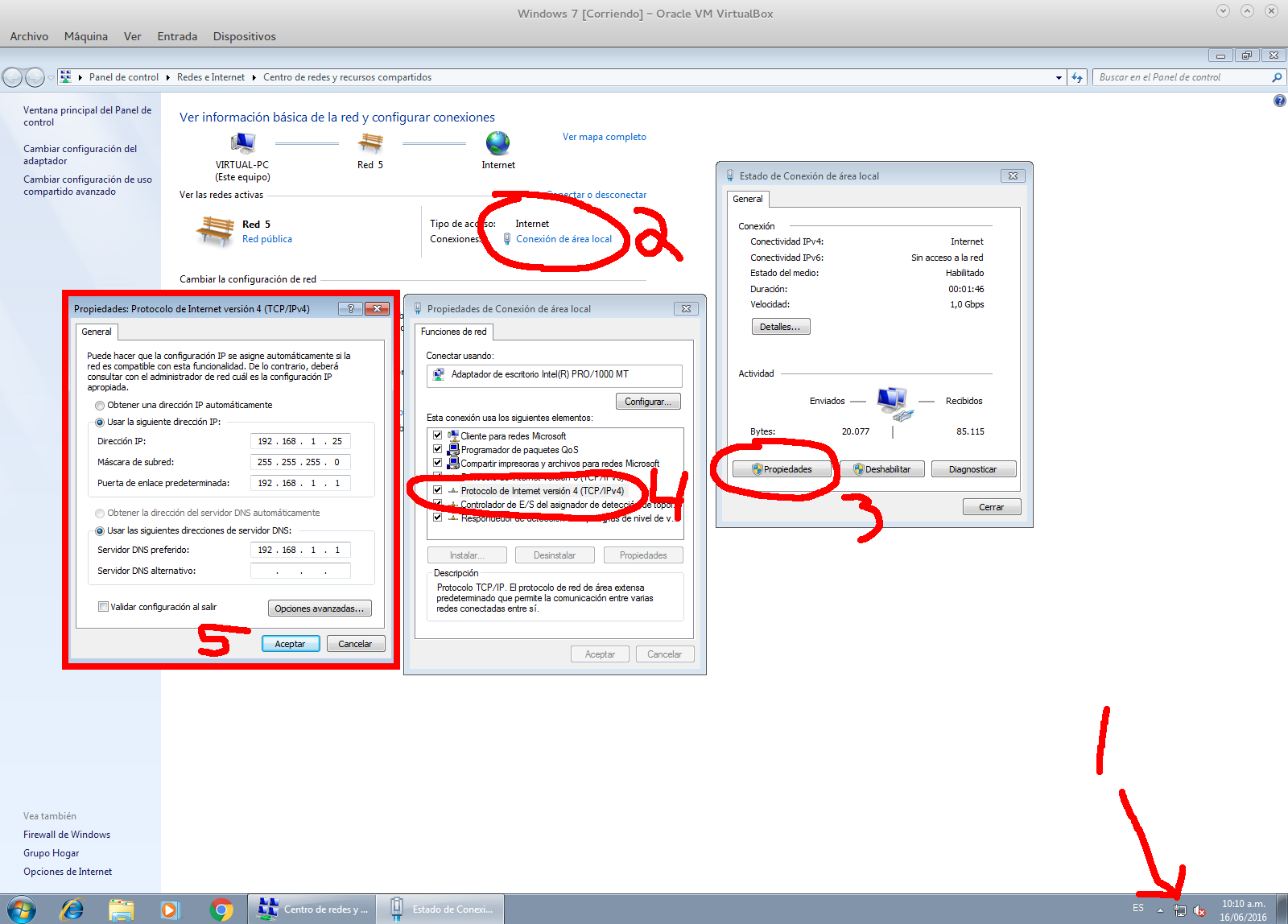Toggle the Respondedor de detección checkbox

click(437, 518)
